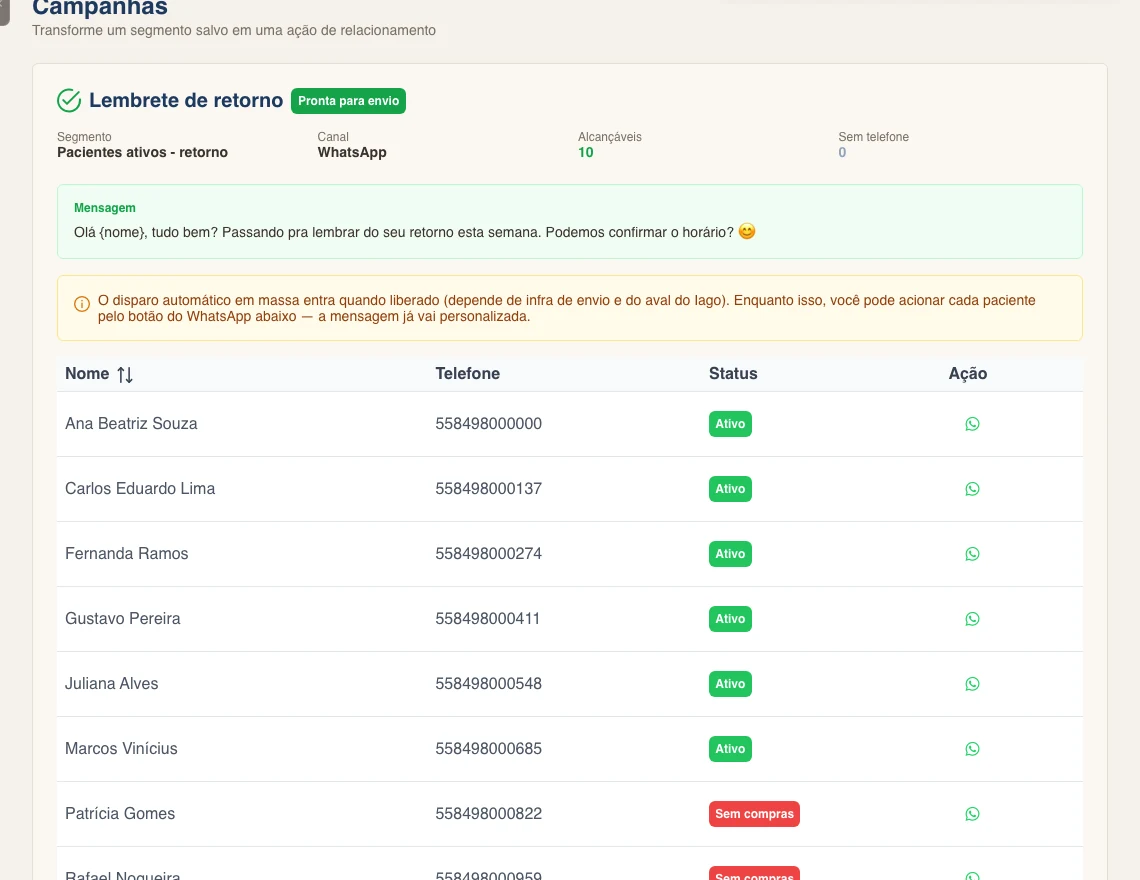Click phone number 558498000685
1140x880 pixels.
[x=489, y=748]
